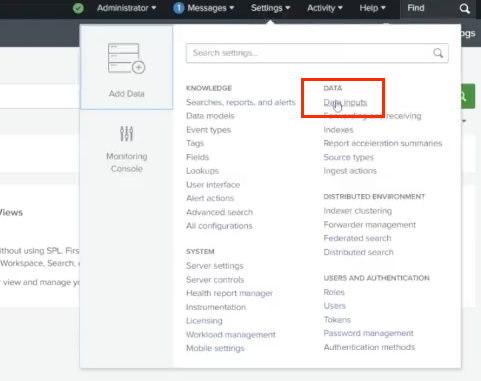Go to Indexes
Screen dimensions: 481x381
click(x=338, y=130)
